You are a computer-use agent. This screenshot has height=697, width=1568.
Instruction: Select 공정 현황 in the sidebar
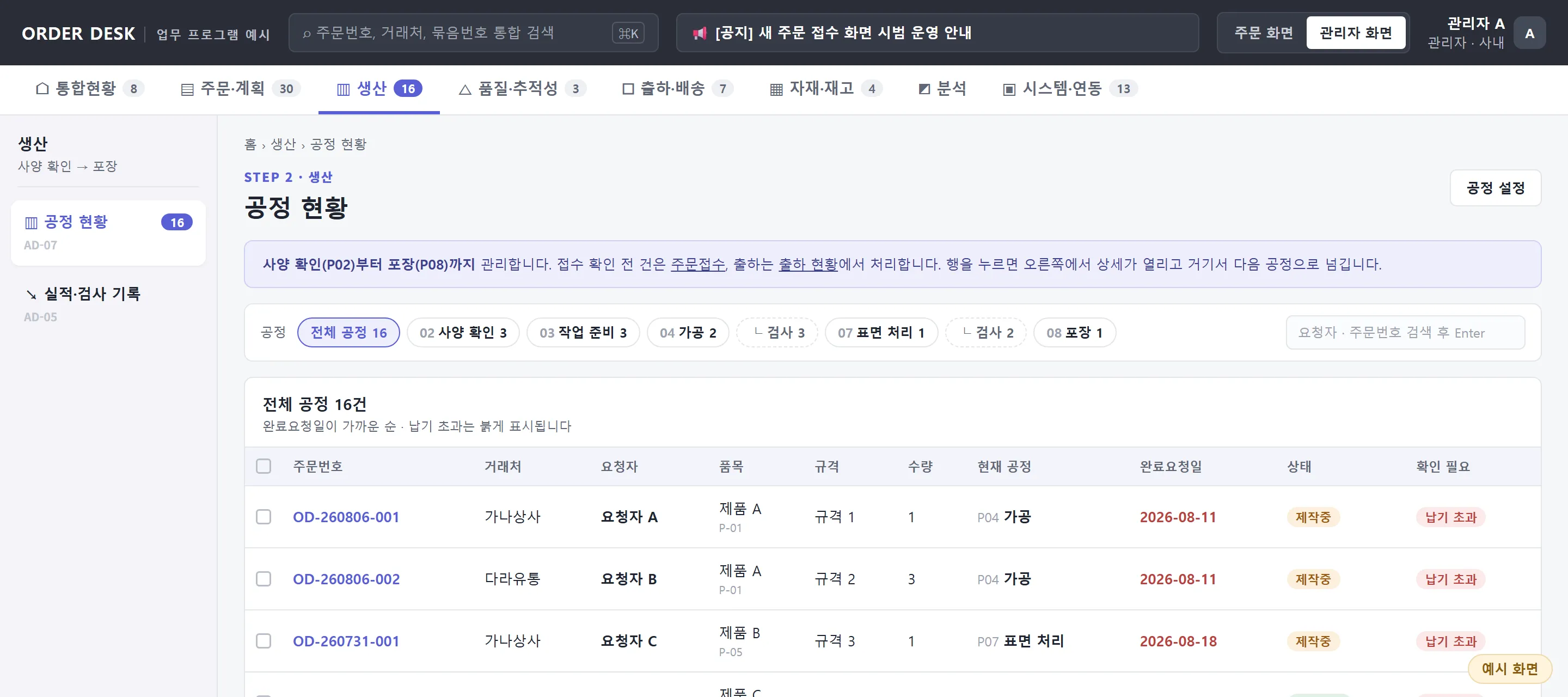[108, 233]
